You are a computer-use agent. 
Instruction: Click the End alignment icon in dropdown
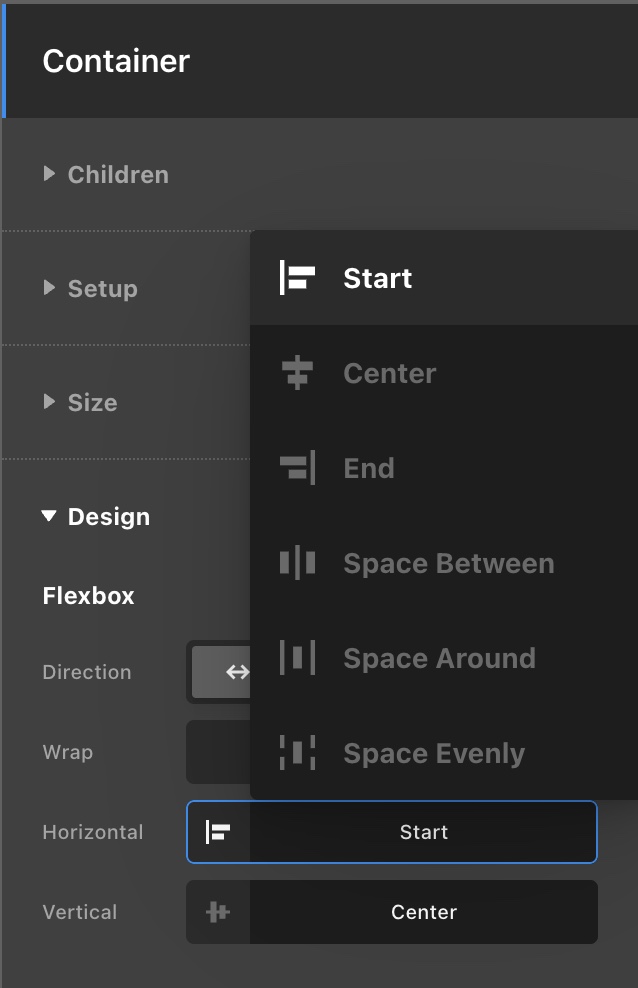tap(297, 468)
